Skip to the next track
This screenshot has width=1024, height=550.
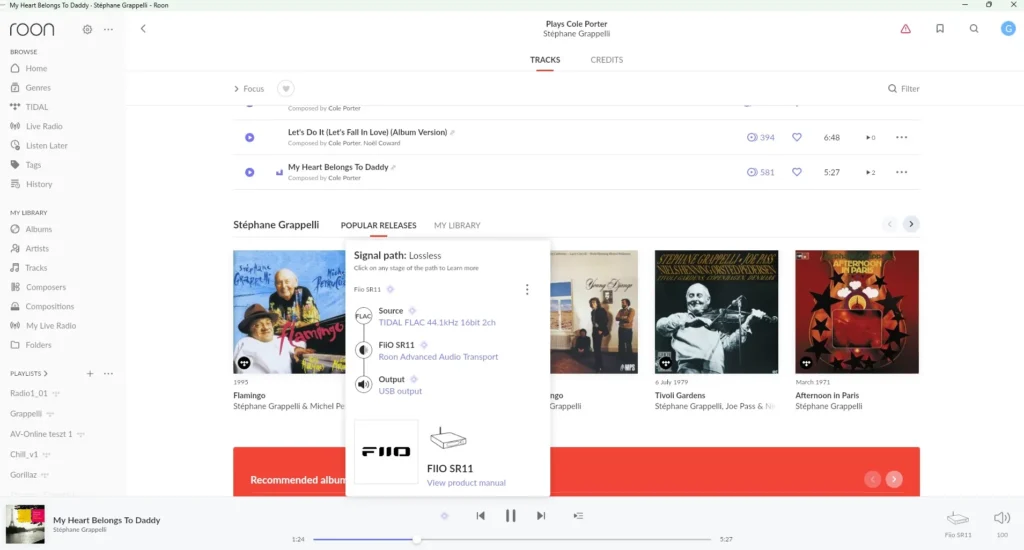[x=541, y=516]
